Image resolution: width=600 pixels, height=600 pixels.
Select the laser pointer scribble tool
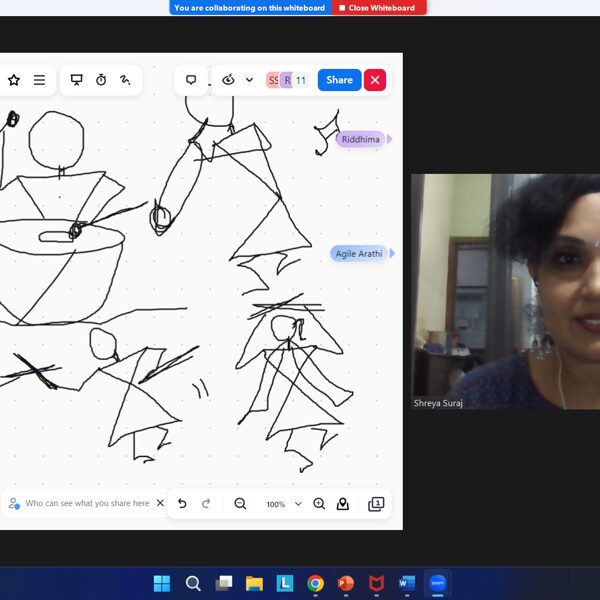[x=126, y=80]
